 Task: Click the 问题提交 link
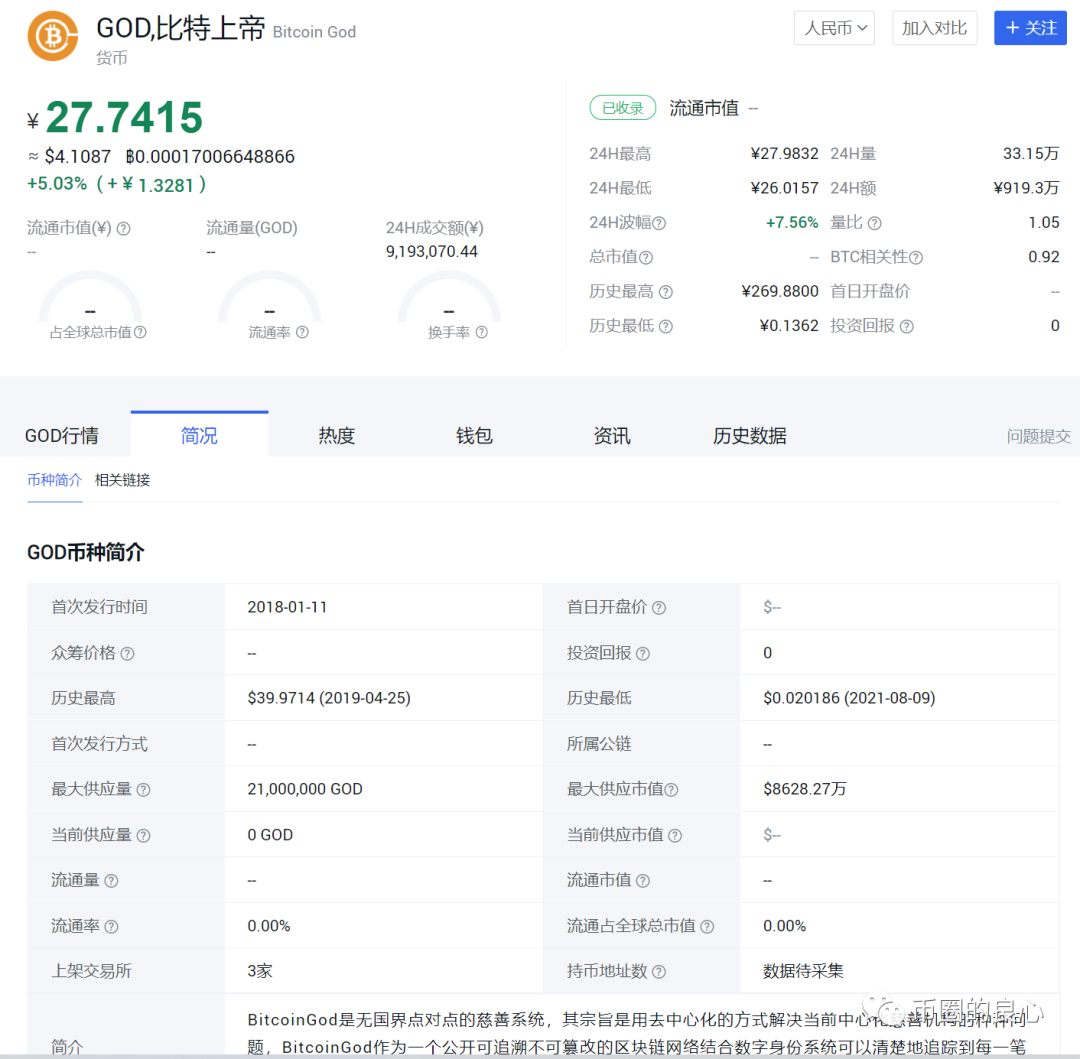1039,436
